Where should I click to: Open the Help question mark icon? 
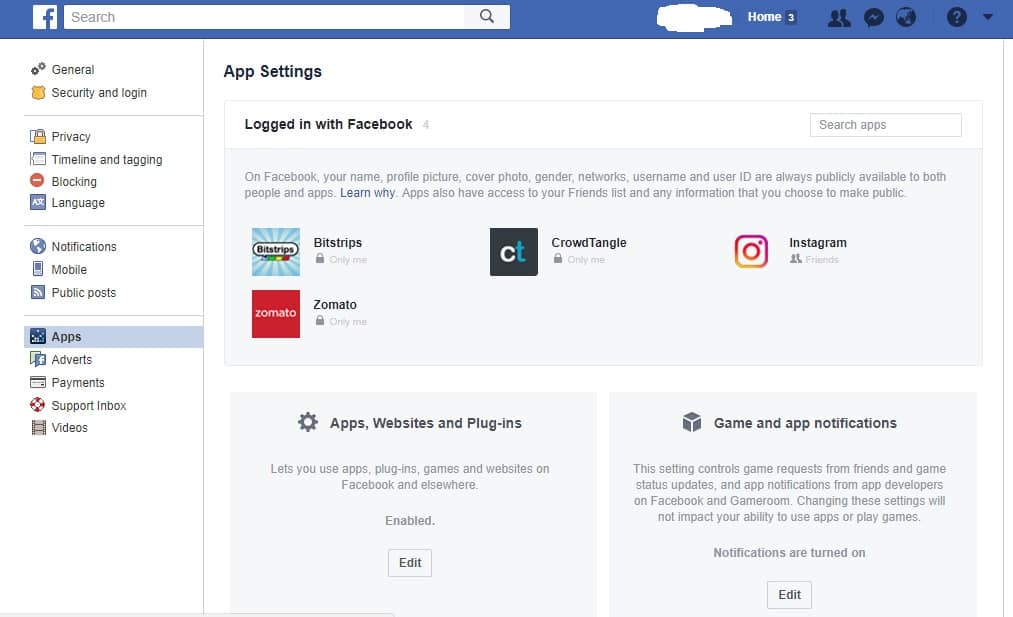955,17
